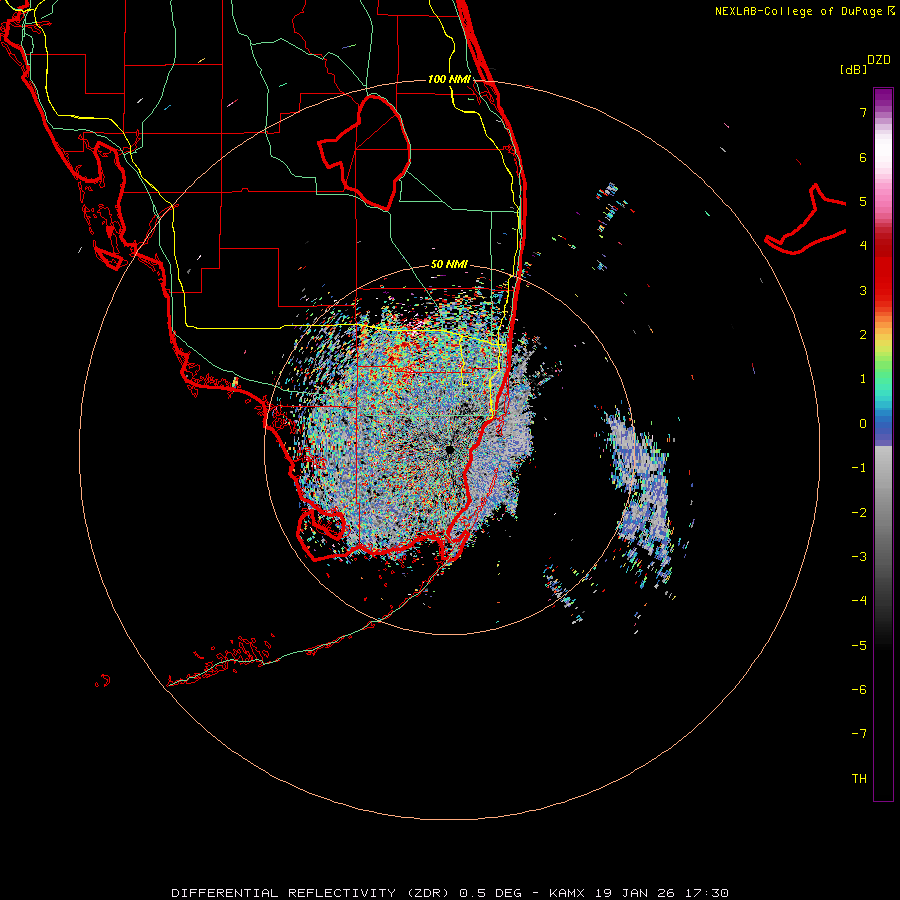Click the purple top of the color bar

[883, 98]
